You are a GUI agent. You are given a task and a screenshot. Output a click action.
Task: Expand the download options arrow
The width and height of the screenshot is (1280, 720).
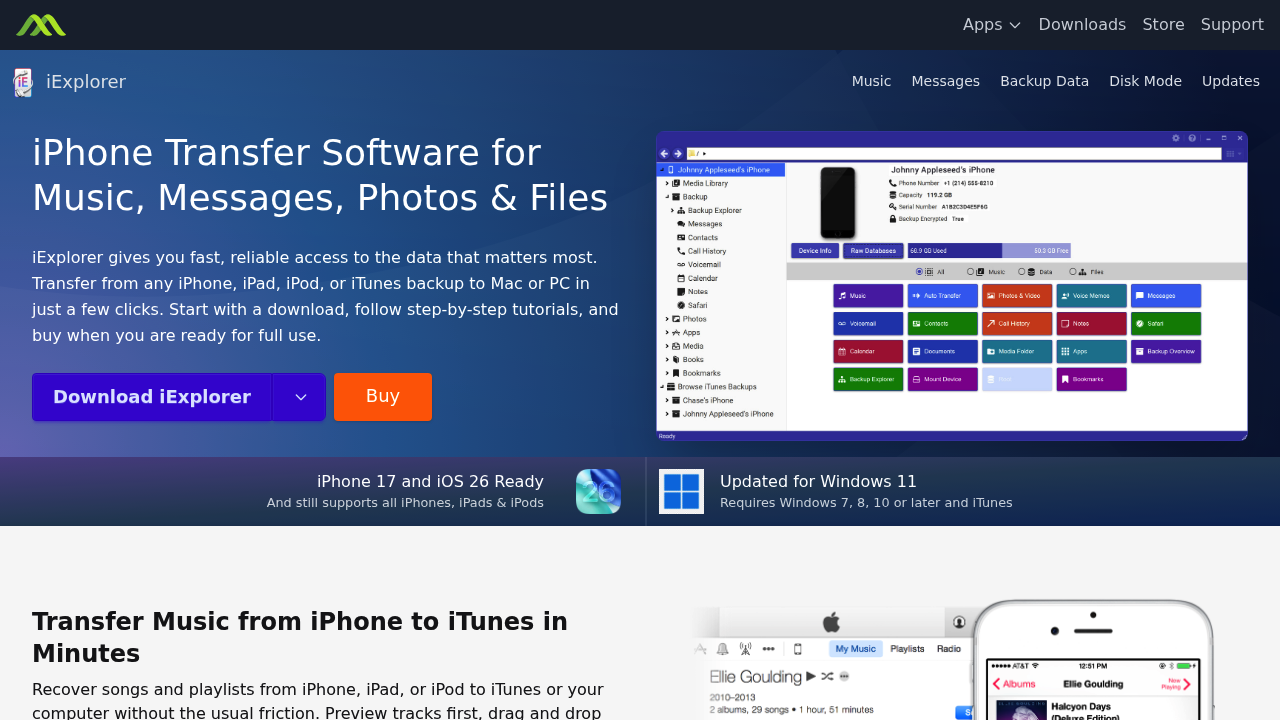(x=299, y=397)
